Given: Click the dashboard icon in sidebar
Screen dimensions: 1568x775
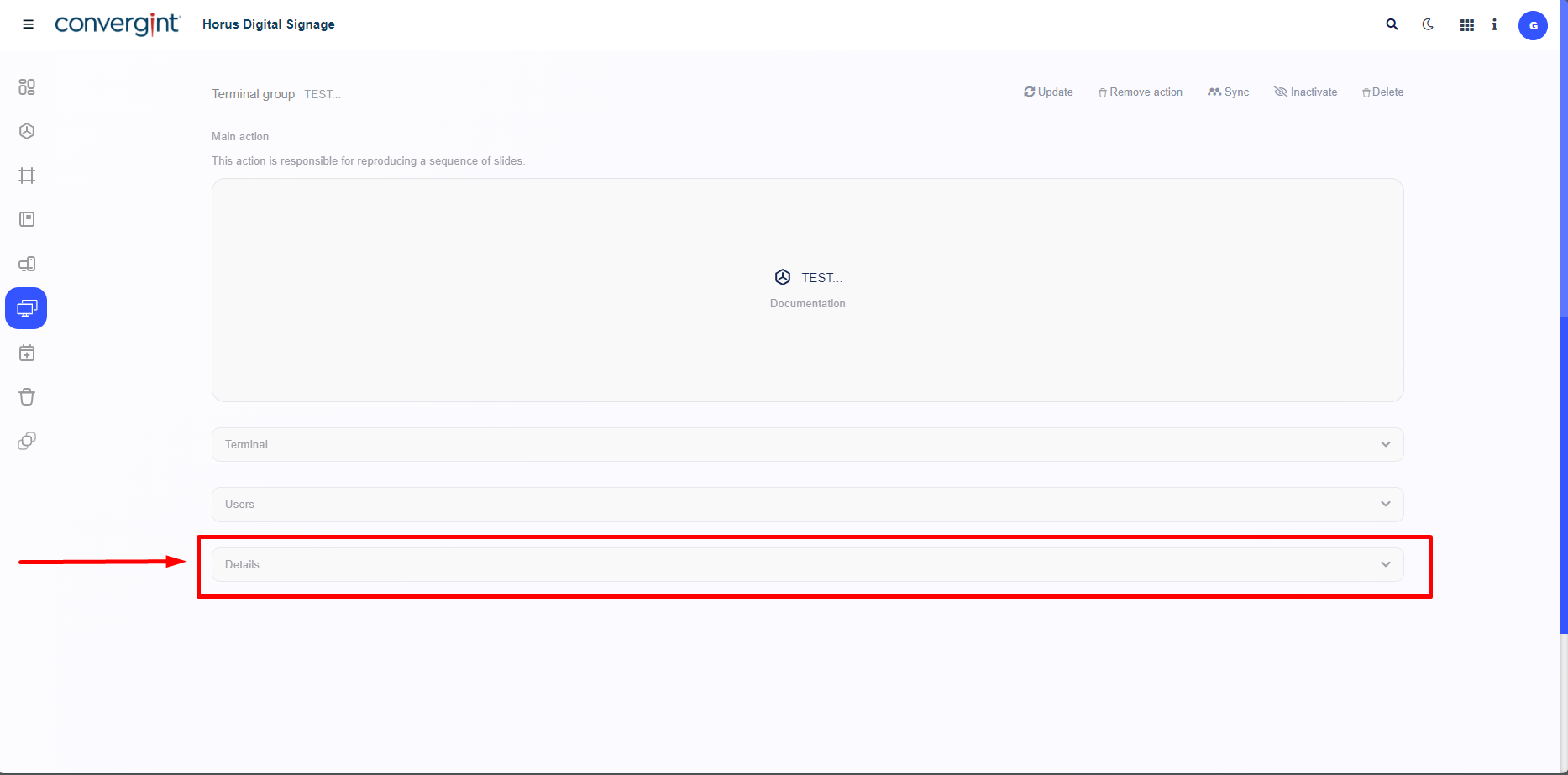Looking at the screenshot, I should tap(27, 87).
